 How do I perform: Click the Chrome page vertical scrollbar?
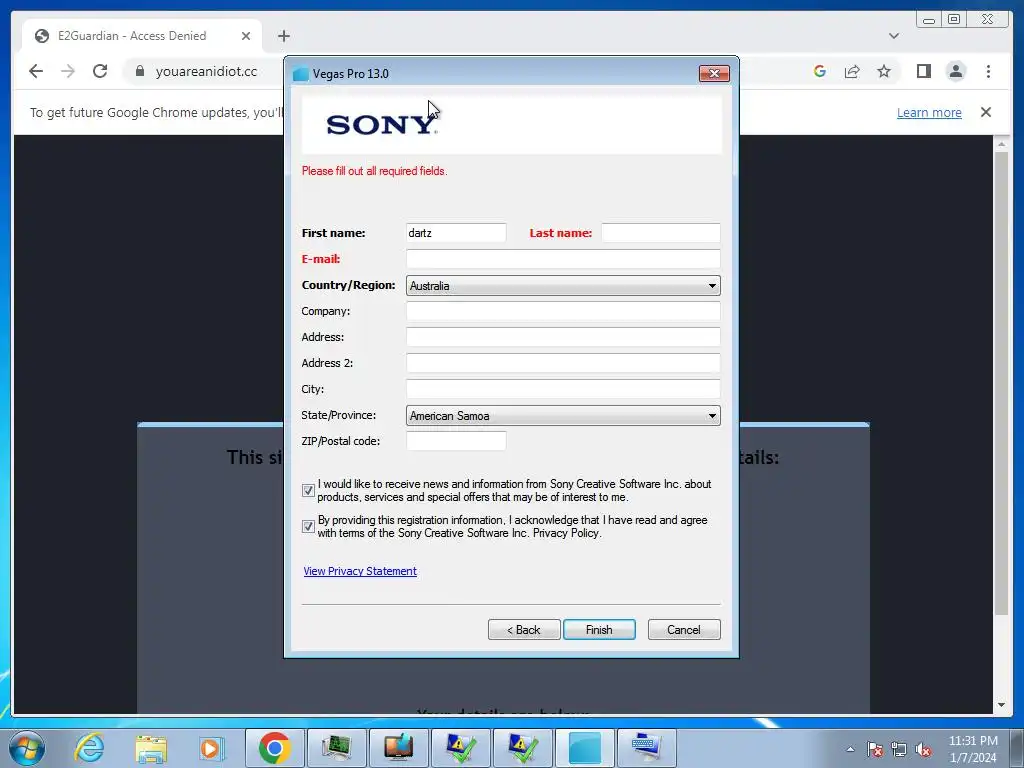1000,382
